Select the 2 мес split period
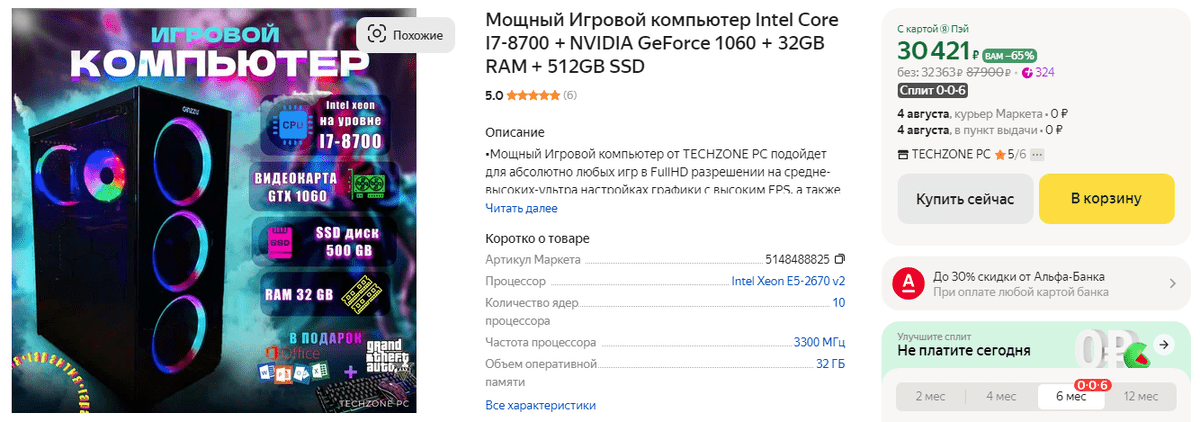Viewport: 1200px width, 422px height. click(x=931, y=396)
